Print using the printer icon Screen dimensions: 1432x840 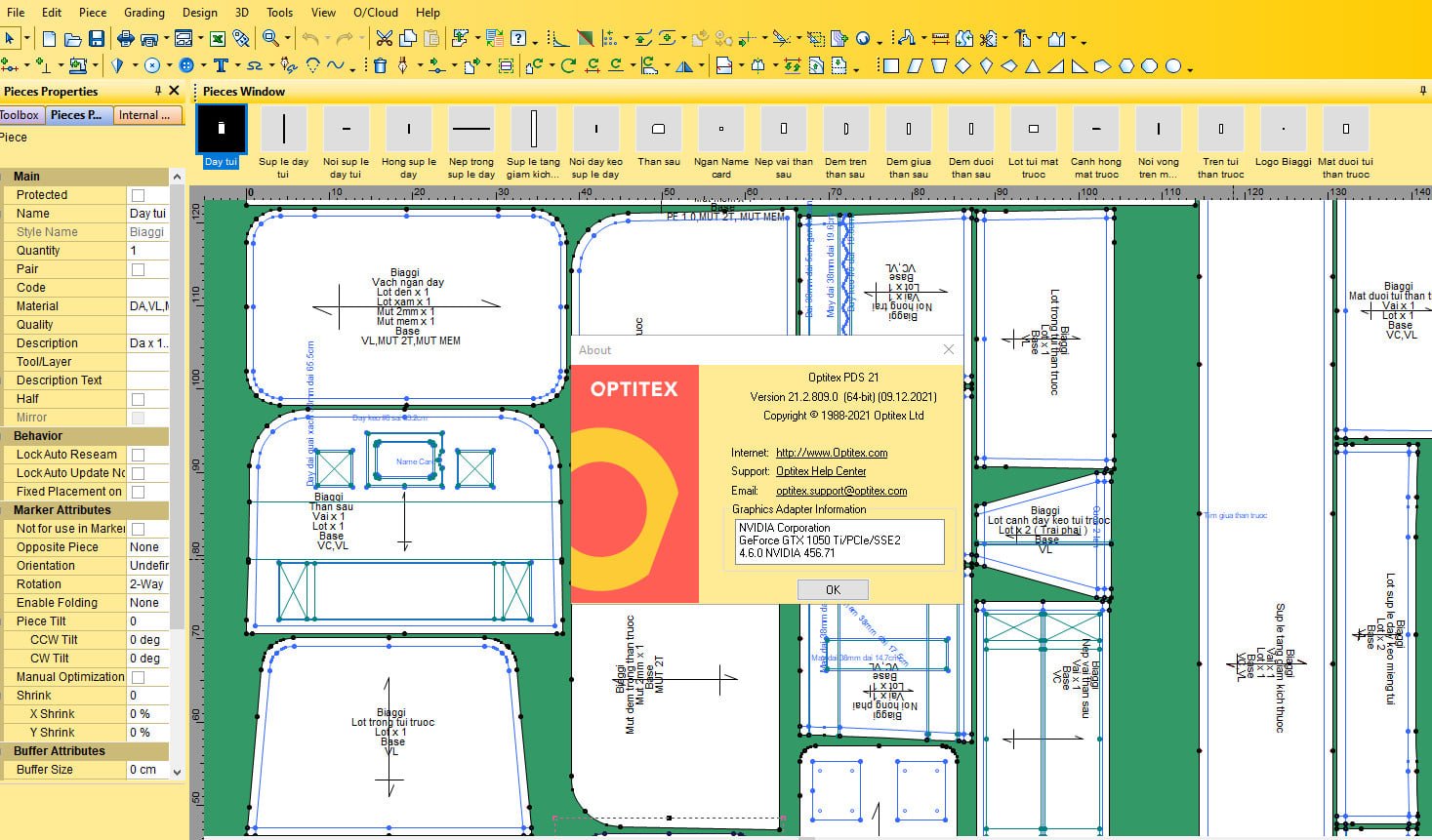(x=126, y=39)
